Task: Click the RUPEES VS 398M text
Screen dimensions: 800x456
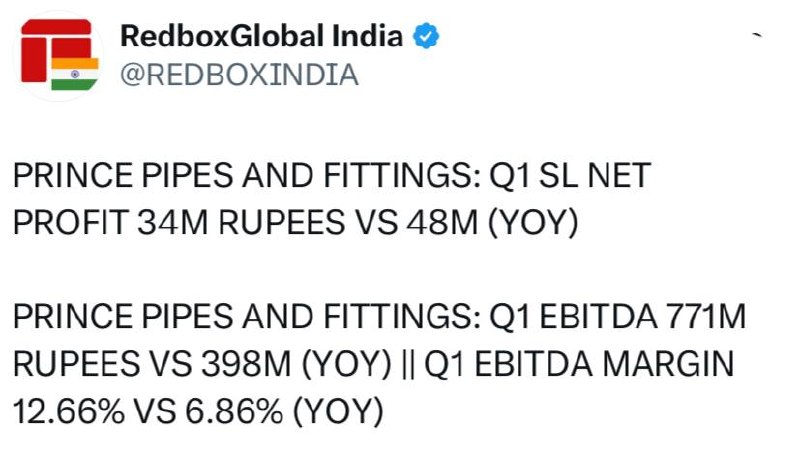Action: pos(153,364)
